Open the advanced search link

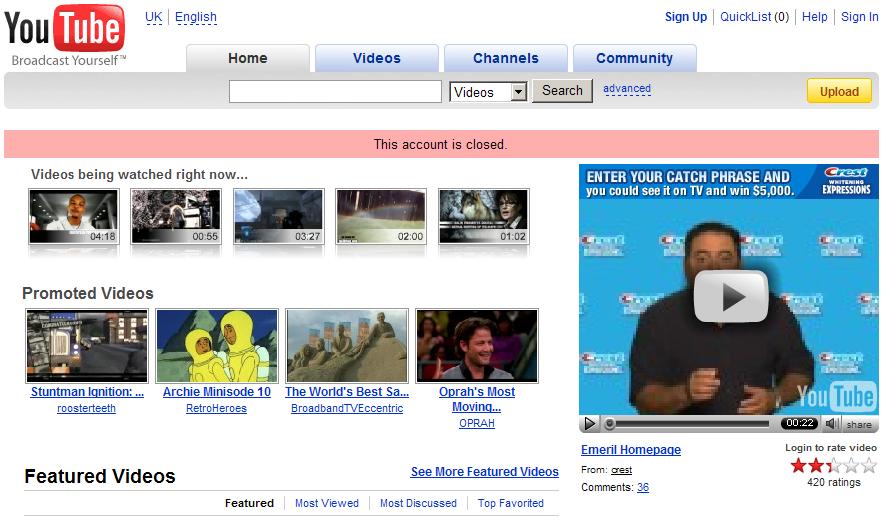pyautogui.click(x=627, y=89)
